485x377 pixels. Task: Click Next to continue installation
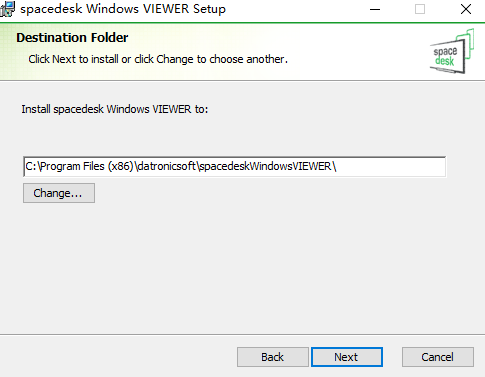click(347, 357)
